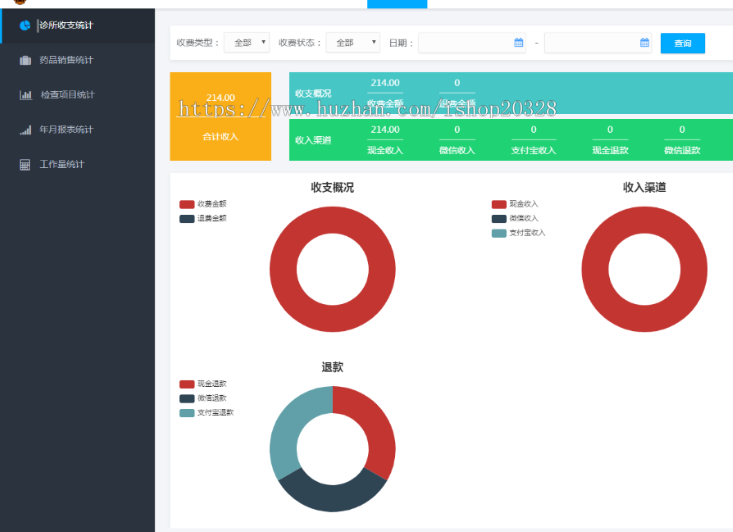Toggle 收费金额 legend swatch in 收支概况 chart

pyautogui.click(x=187, y=204)
